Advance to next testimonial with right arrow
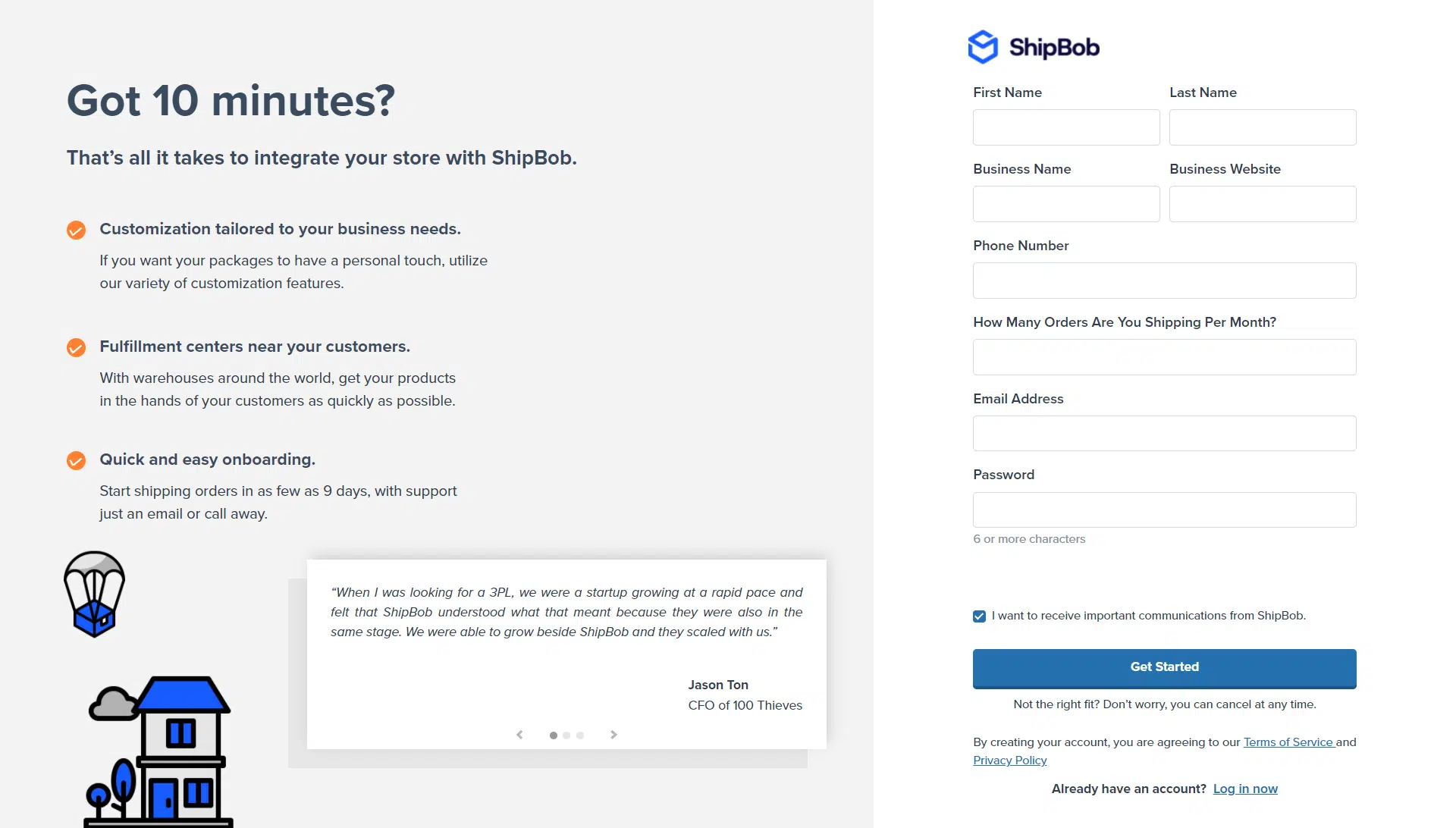The height and width of the screenshot is (828, 1456). click(x=613, y=735)
